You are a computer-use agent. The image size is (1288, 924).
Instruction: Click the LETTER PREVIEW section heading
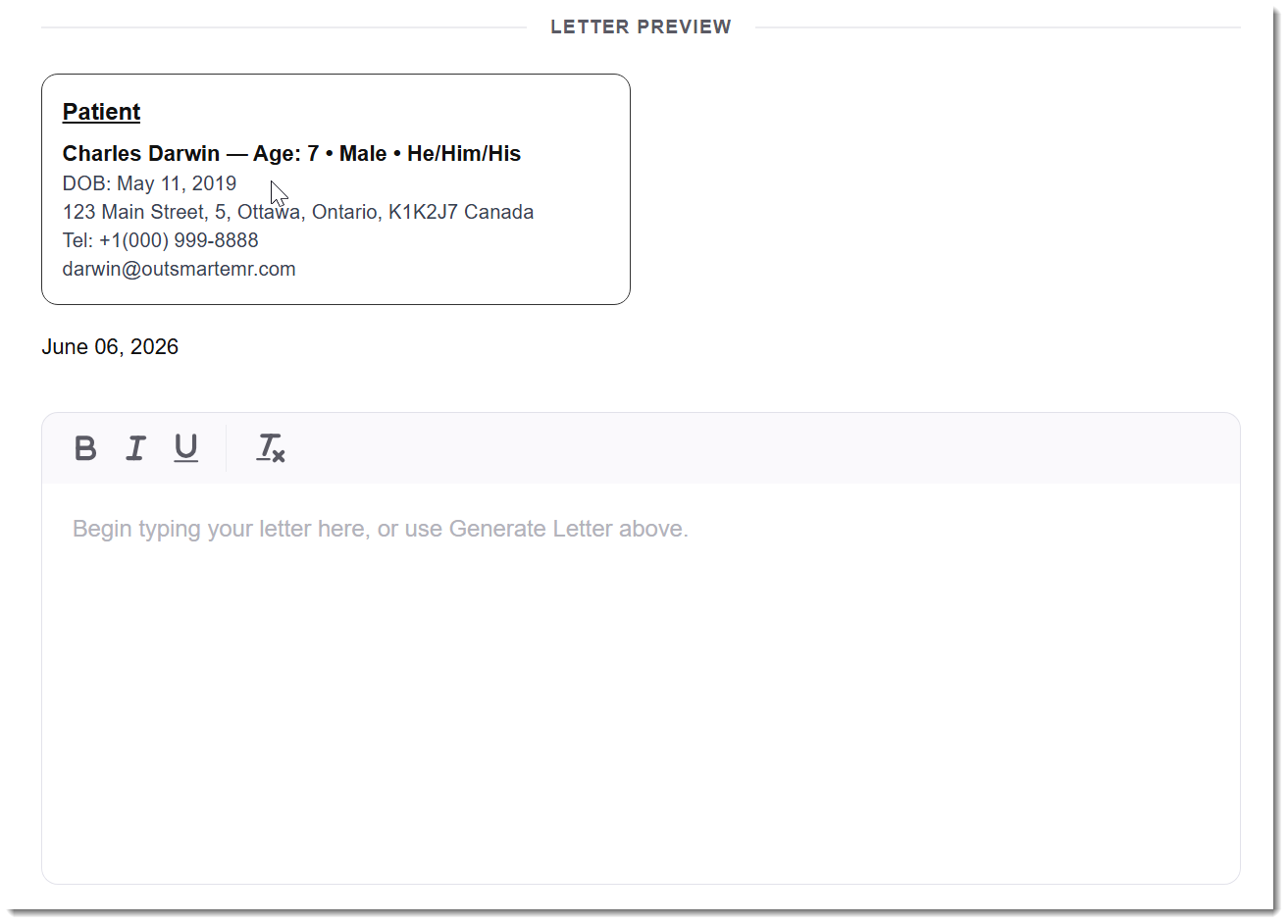click(x=641, y=27)
